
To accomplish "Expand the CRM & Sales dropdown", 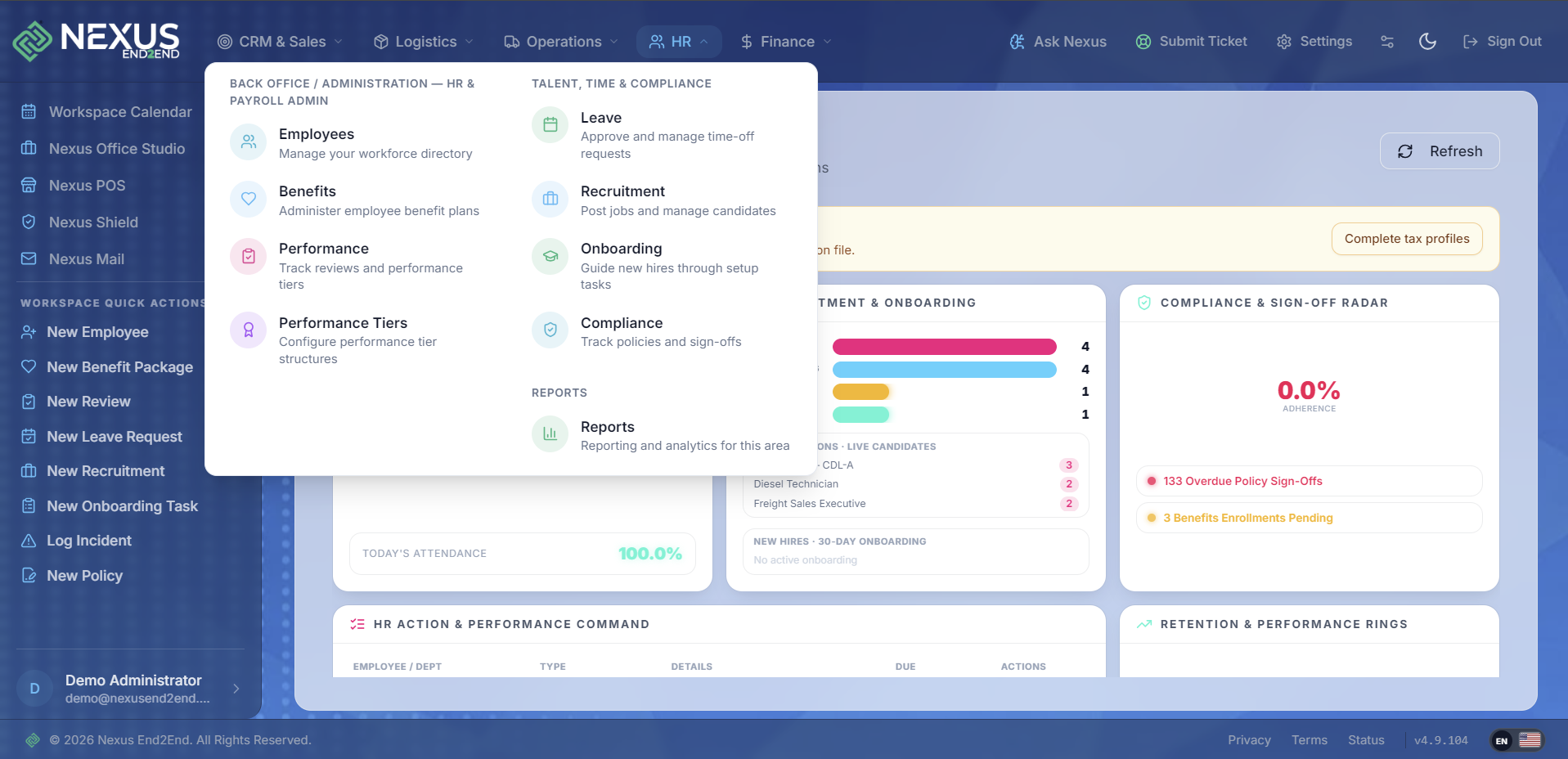I will tap(280, 42).
